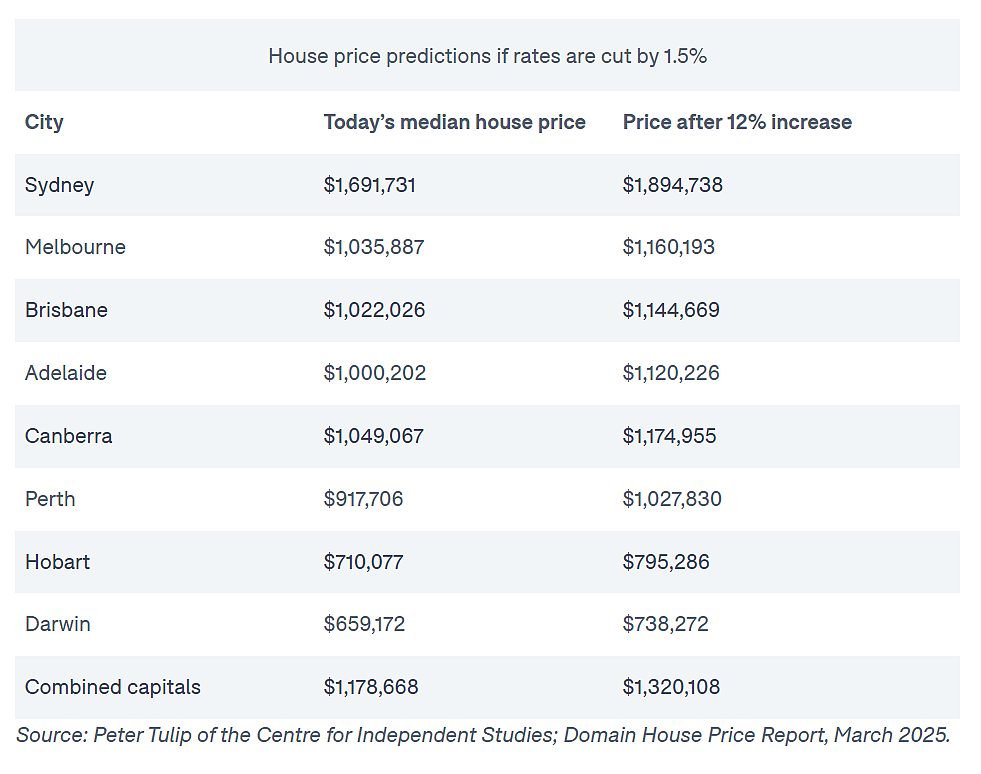Click Combined capitals price $1,320,108
981x774 pixels.
click(x=671, y=687)
